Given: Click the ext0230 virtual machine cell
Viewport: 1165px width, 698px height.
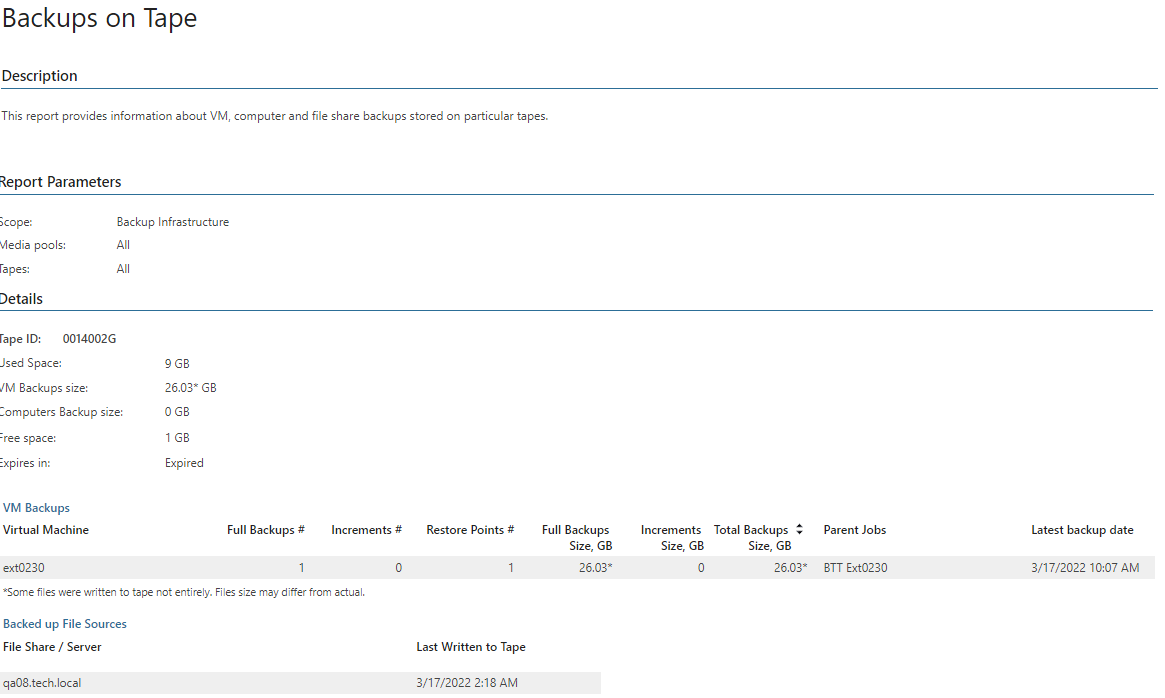Looking at the screenshot, I should pyautogui.click(x=24, y=568).
